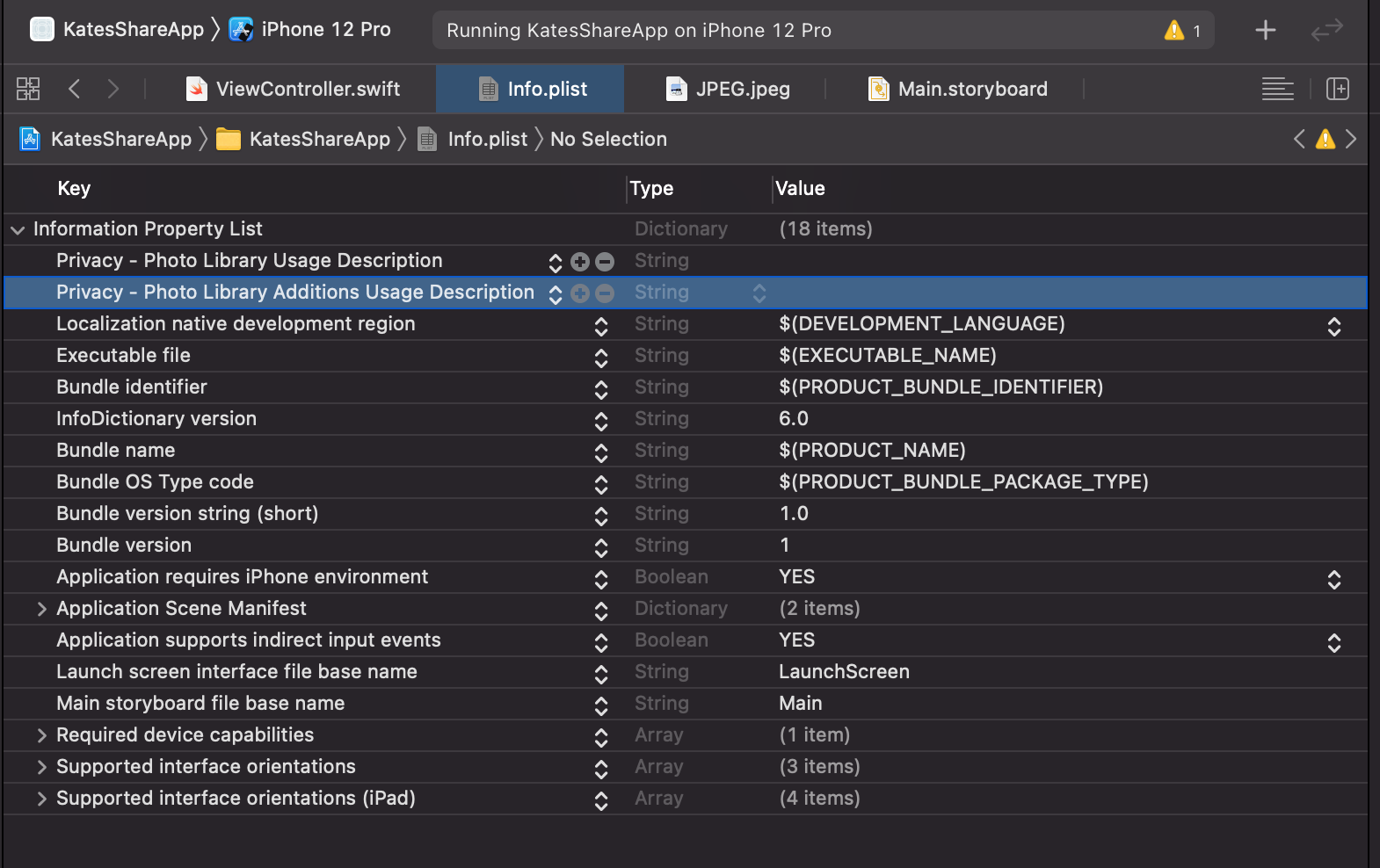Open the Main.storyboard tab
This screenshot has width=1380, height=868.
(958, 89)
